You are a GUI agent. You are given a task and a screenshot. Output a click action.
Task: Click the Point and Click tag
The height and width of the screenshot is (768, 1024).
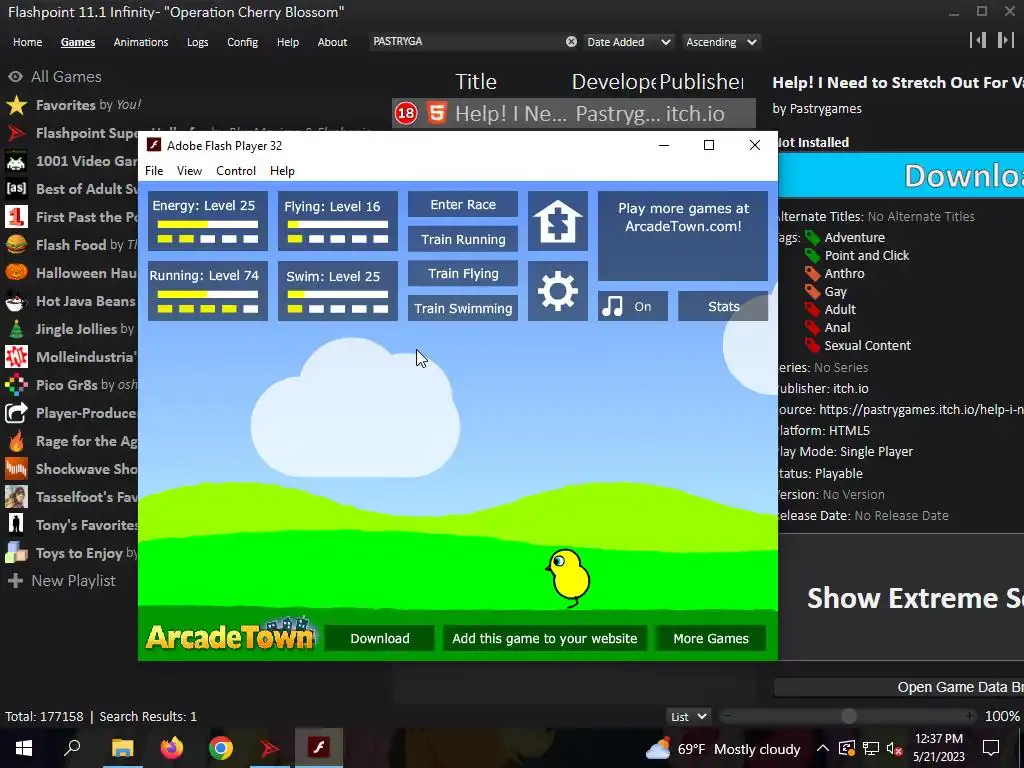point(866,255)
